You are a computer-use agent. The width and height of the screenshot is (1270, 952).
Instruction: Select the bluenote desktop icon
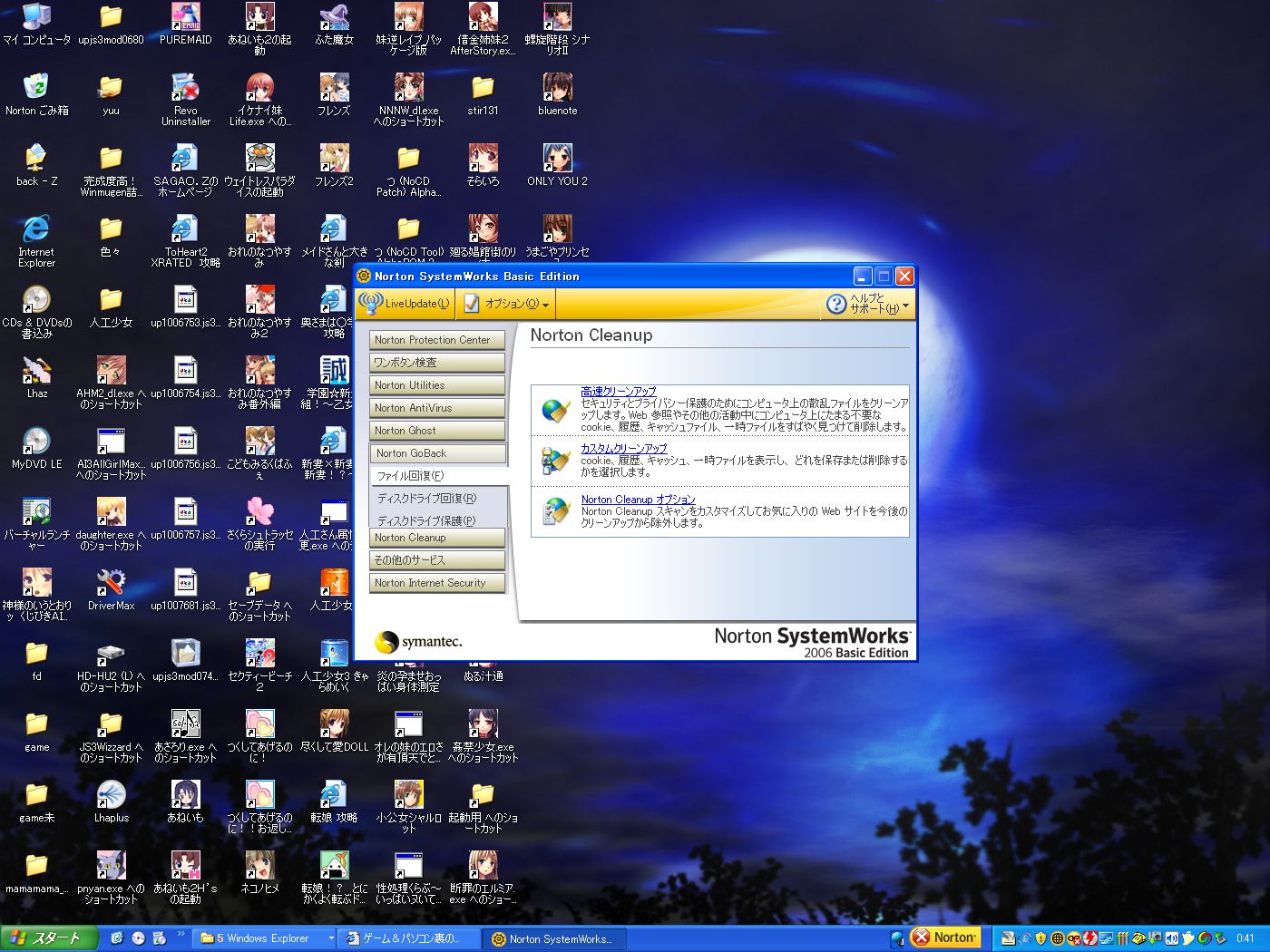557,94
